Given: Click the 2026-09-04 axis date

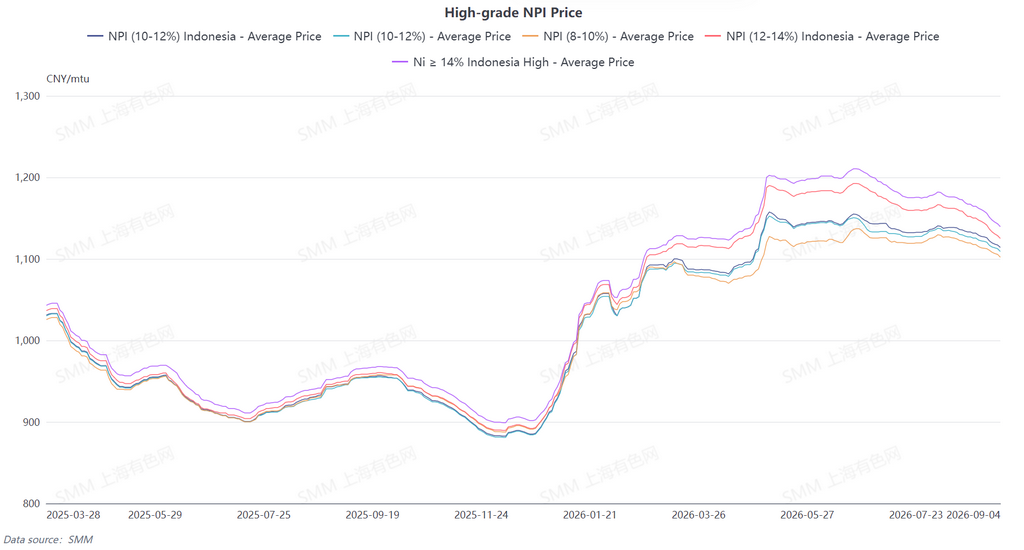Looking at the screenshot, I should pyautogui.click(x=973, y=515).
